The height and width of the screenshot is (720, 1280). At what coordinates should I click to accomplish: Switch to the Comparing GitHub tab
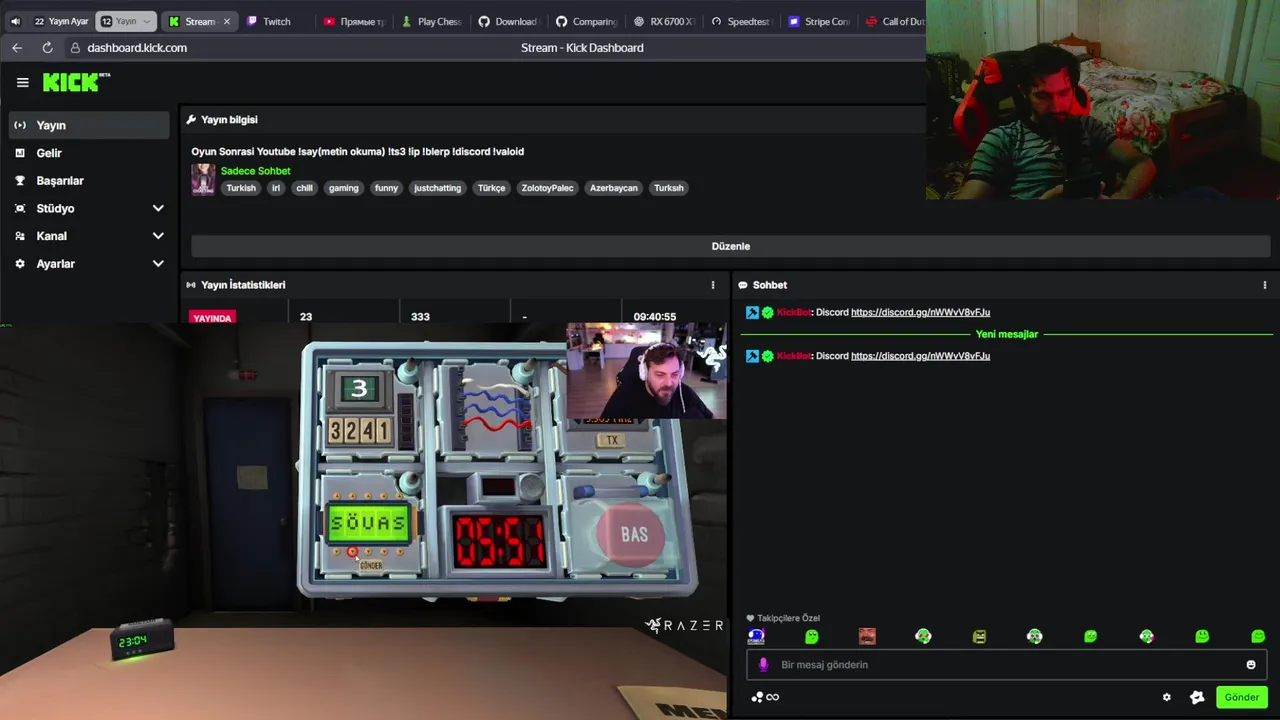586,21
